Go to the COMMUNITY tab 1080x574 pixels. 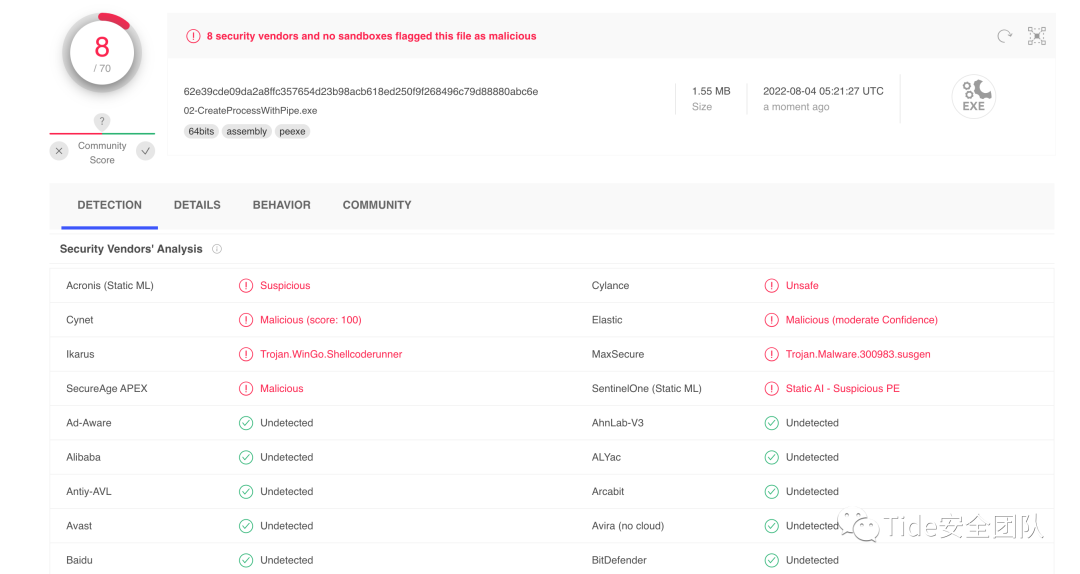[377, 205]
